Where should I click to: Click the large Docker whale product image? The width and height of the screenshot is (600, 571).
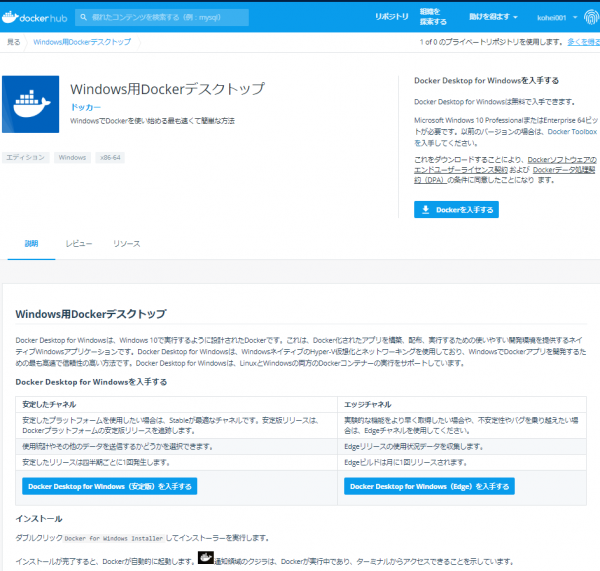click(x=31, y=104)
